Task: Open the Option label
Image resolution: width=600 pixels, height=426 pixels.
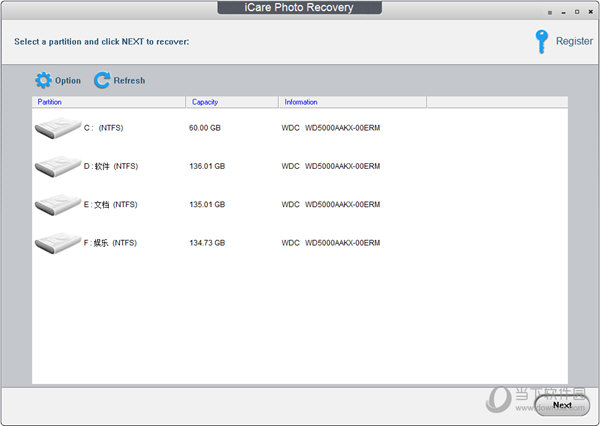Action: pyautogui.click(x=68, y=81)
